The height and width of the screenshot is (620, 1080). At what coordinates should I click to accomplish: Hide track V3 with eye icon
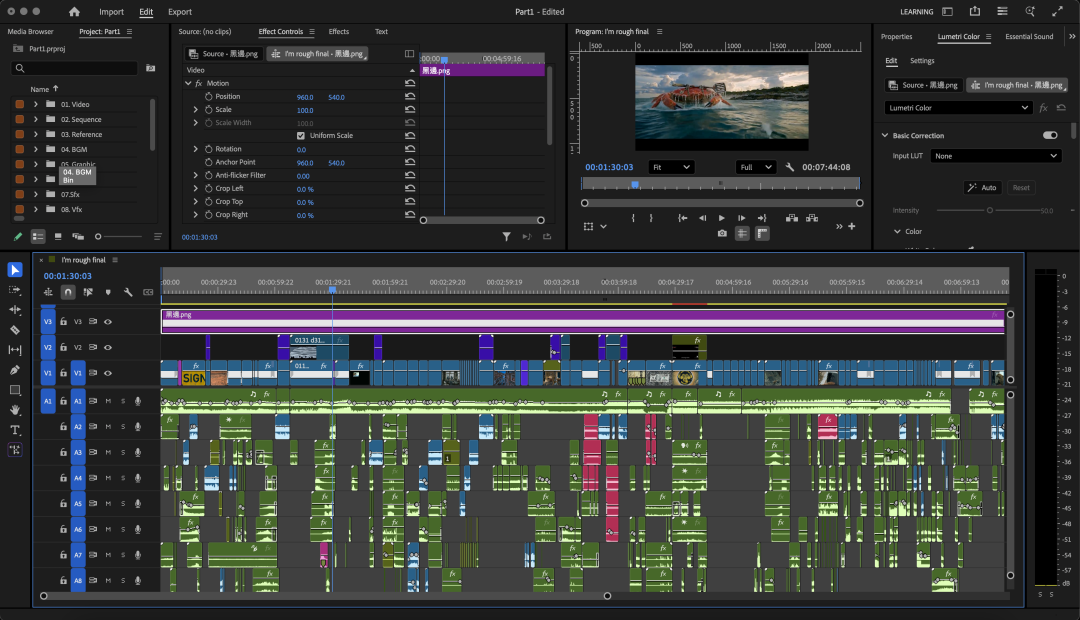[x=108, y=322]
